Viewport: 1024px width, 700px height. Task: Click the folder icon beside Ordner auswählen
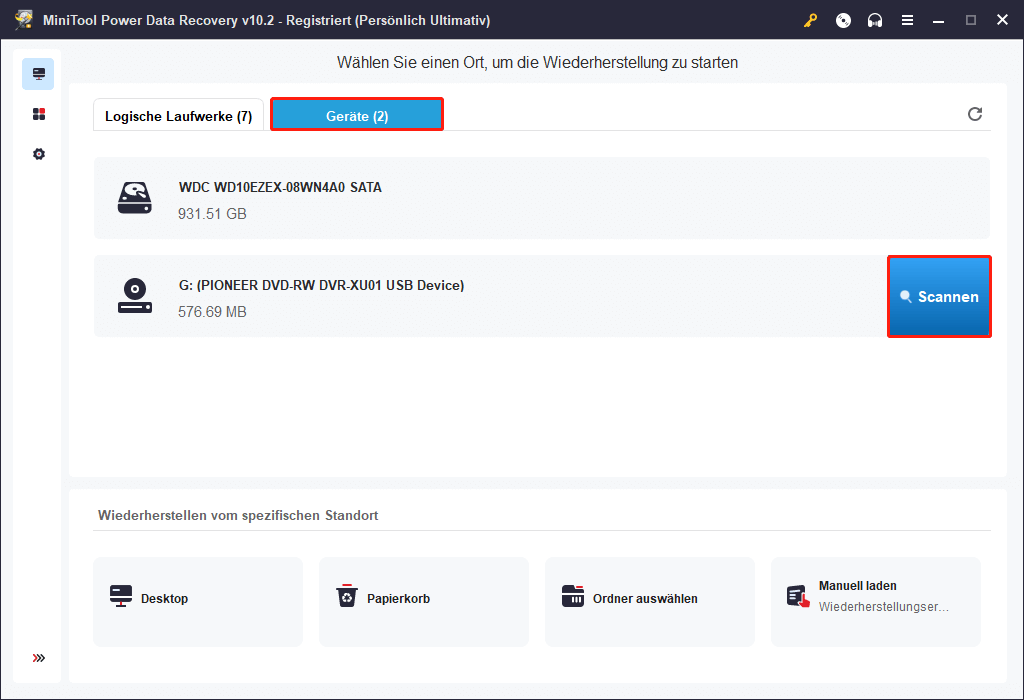pos(573,596)
